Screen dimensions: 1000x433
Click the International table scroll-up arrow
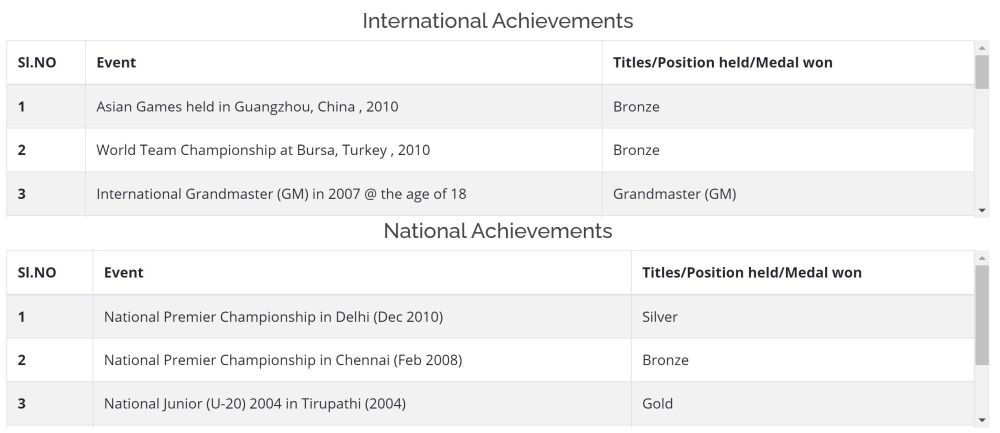pyautogui.click(x=981, y=47)
